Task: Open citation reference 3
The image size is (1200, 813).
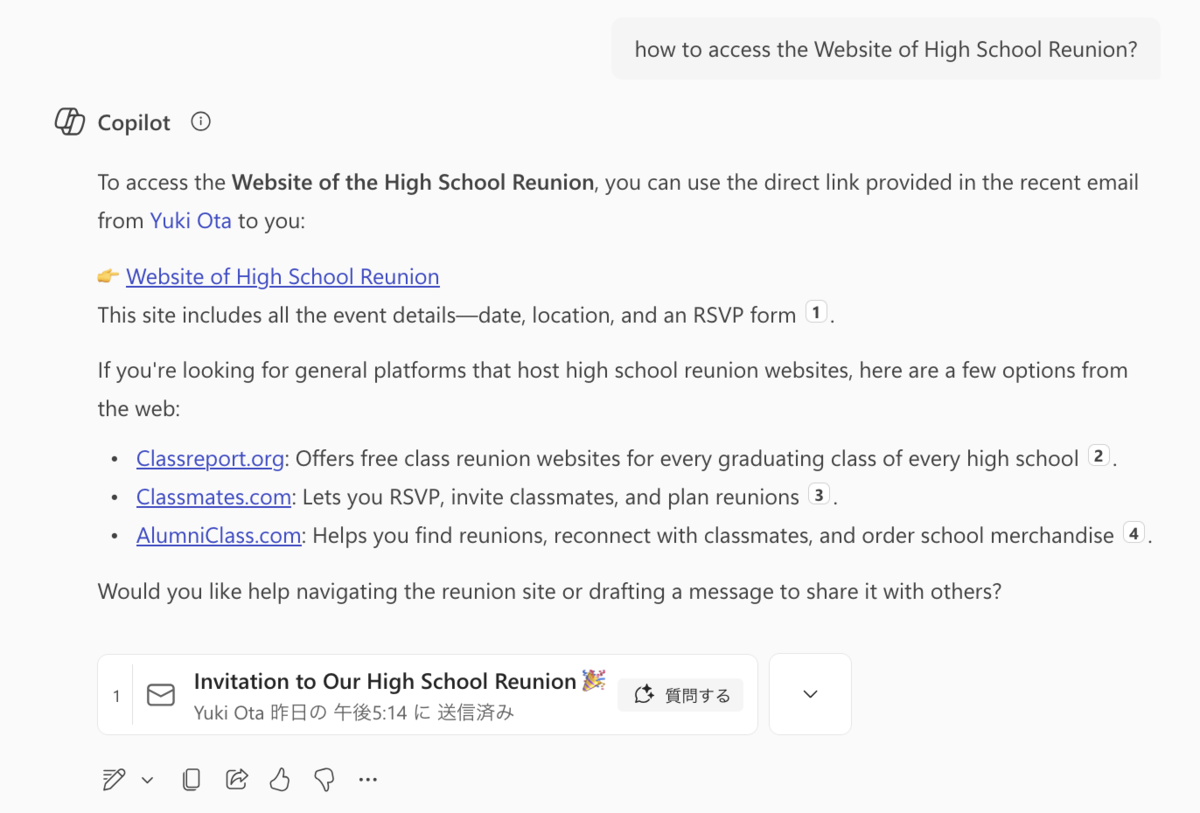Action: 819,495
